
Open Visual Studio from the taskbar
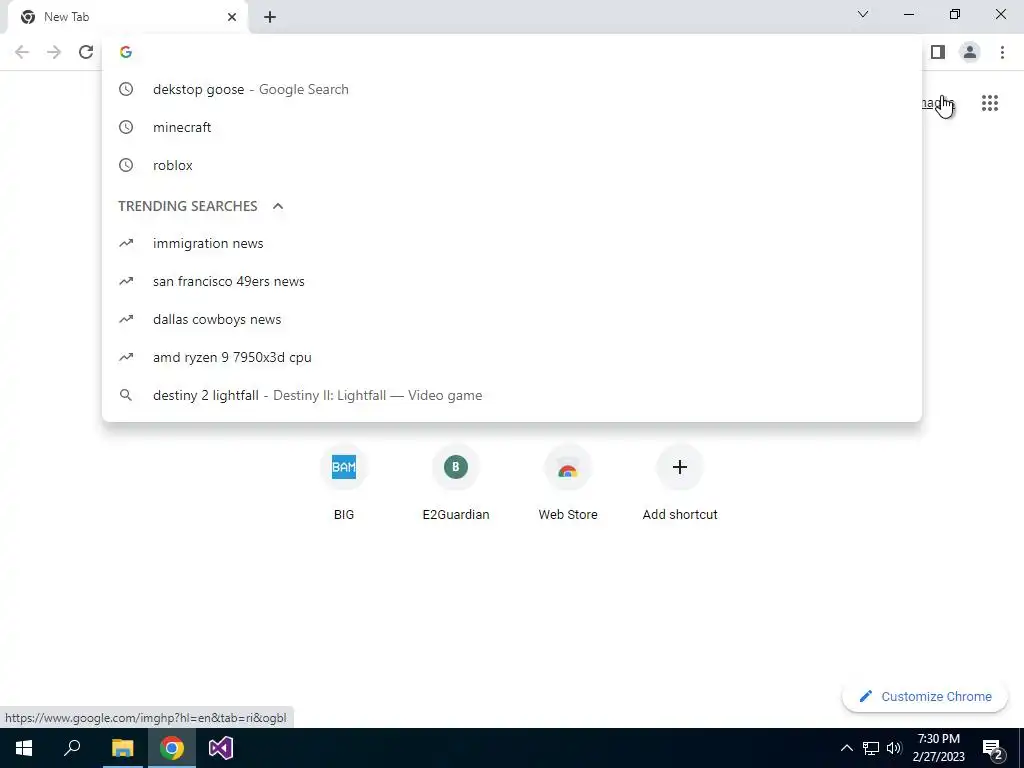coord(221,748)
